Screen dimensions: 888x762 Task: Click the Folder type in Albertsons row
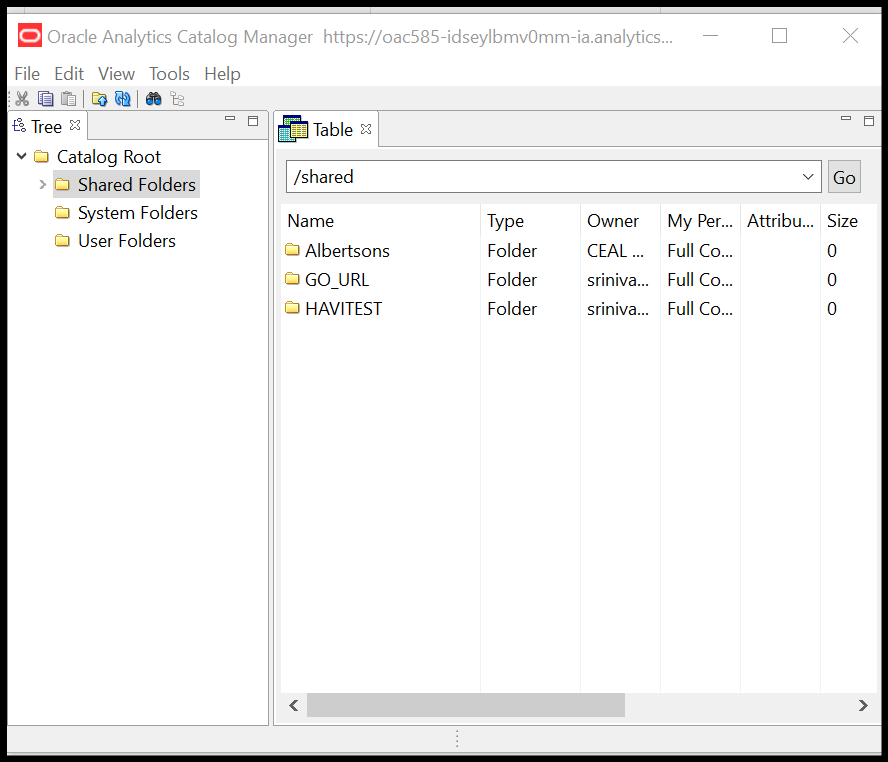pos(512,251)
